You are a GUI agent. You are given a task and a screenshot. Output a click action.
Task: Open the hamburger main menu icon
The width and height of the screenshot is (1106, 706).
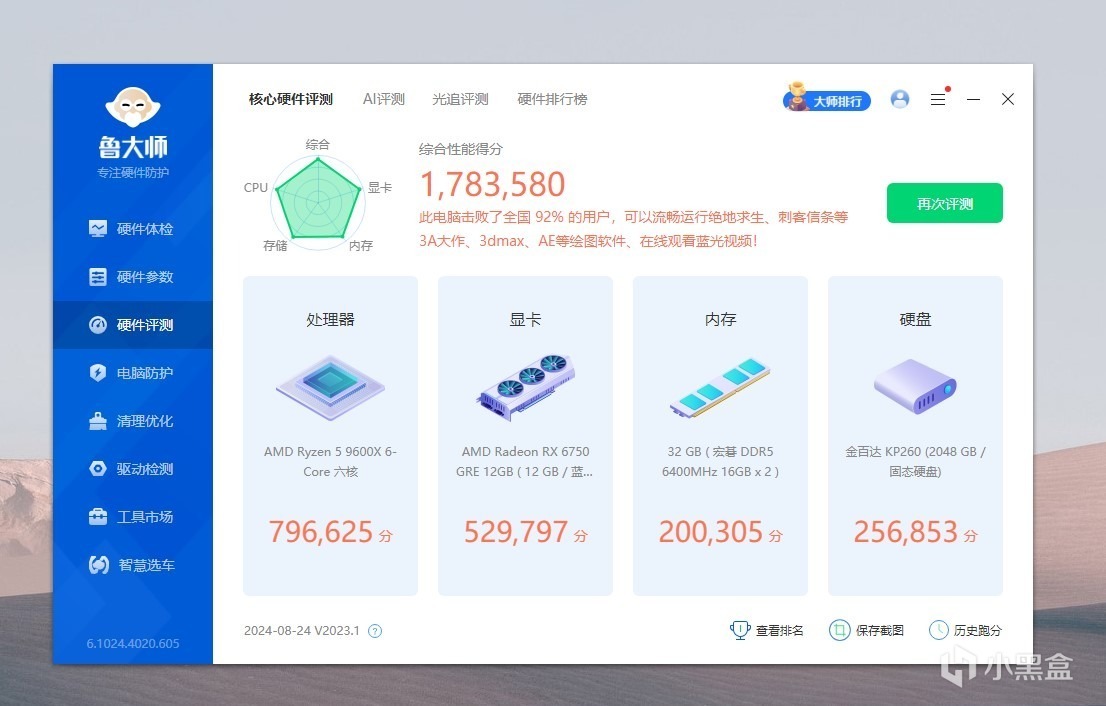pos(938,99)
